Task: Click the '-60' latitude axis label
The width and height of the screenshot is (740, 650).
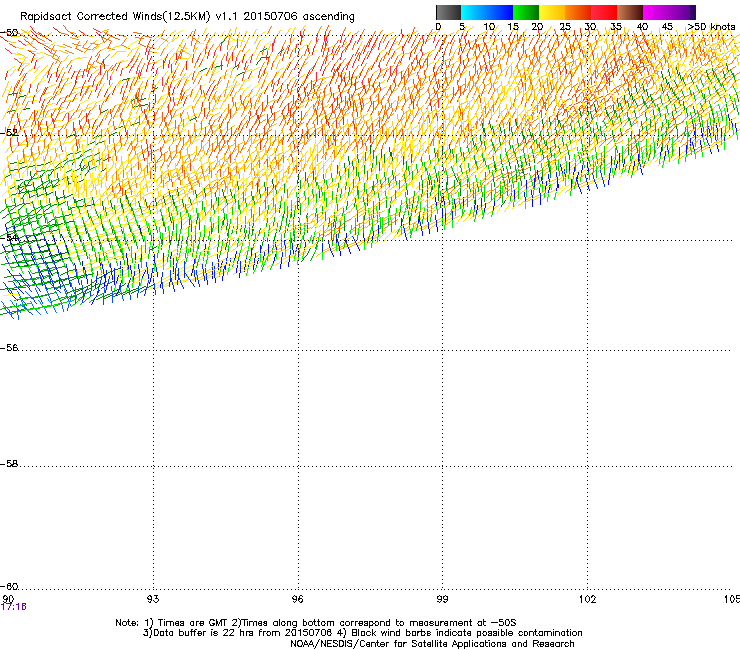Action: tap(10, 586)
